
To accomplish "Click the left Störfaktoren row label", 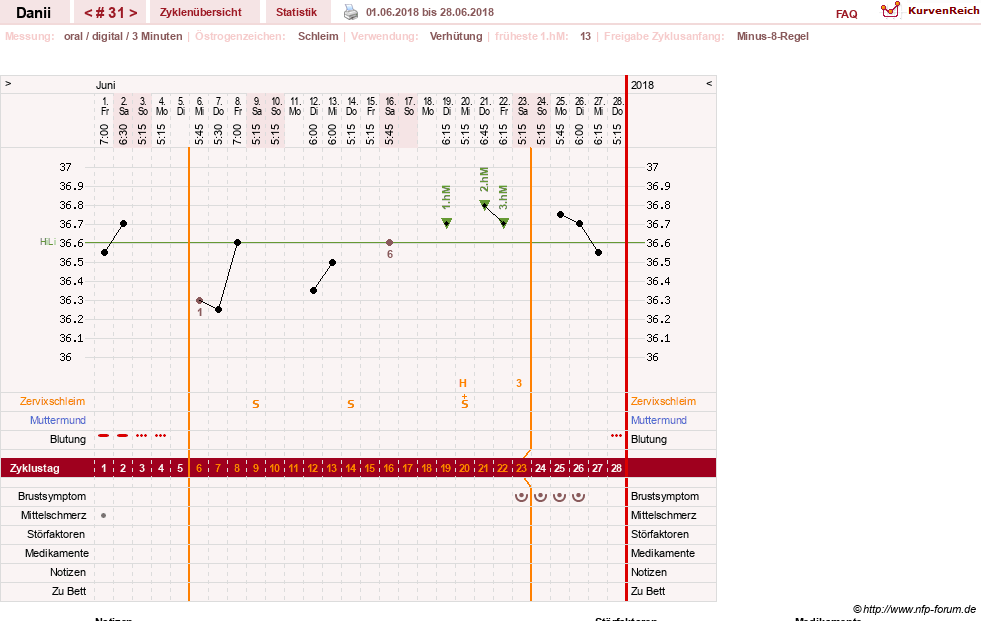I will pyautogui.click(x=57, y=534).
